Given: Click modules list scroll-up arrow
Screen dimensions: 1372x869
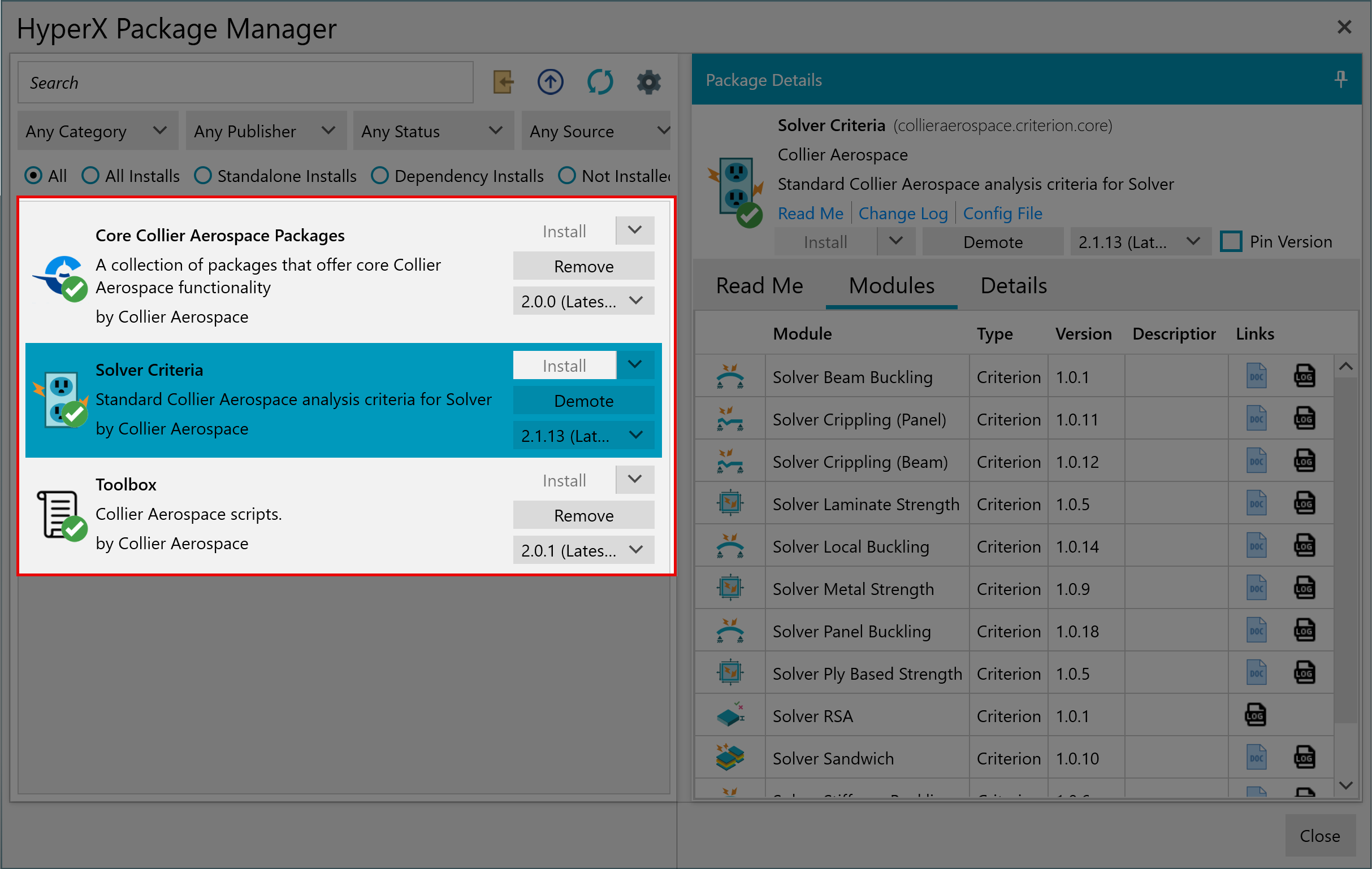Looking at the screenshot, I should [1346, 366].
